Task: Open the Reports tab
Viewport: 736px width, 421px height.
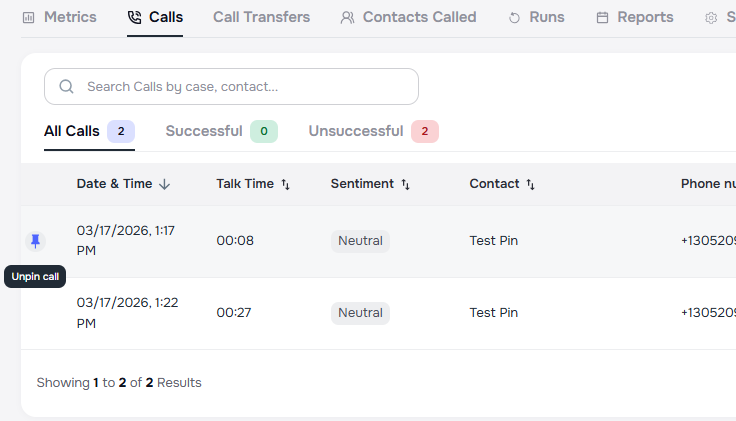Action: (x=635, y=17)
